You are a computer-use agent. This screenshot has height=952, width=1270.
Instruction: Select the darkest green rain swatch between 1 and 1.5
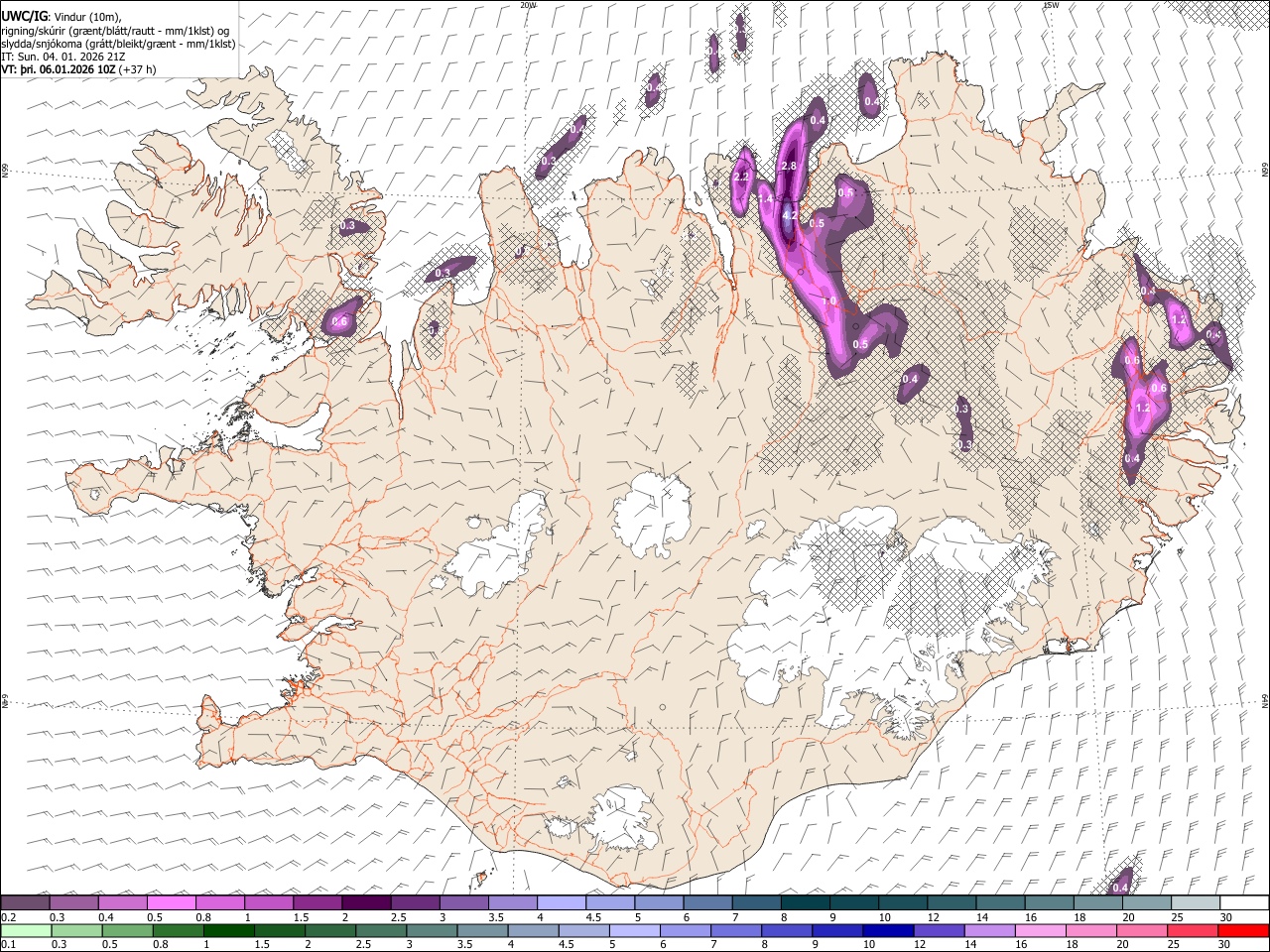tap(228, 930)
